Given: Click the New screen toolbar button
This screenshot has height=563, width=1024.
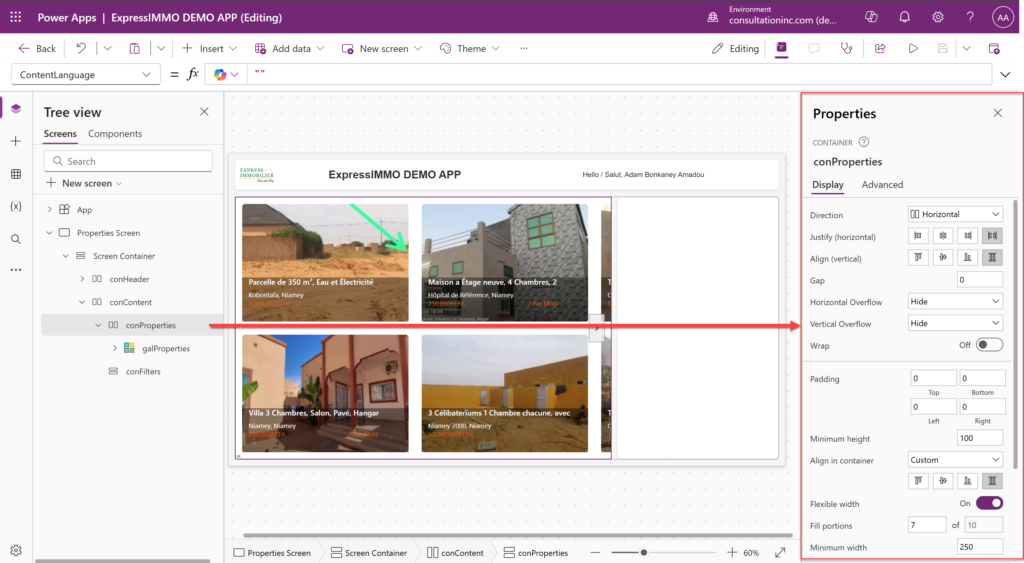Looking at the screenshot, I should coord(382,48).
